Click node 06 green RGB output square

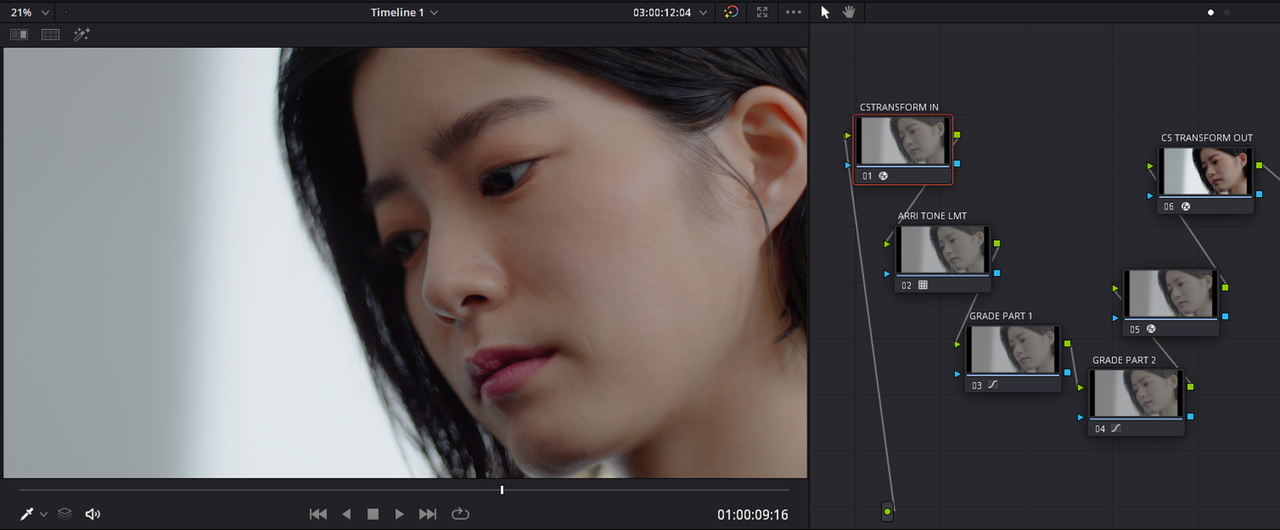(x=1259, y=165)
